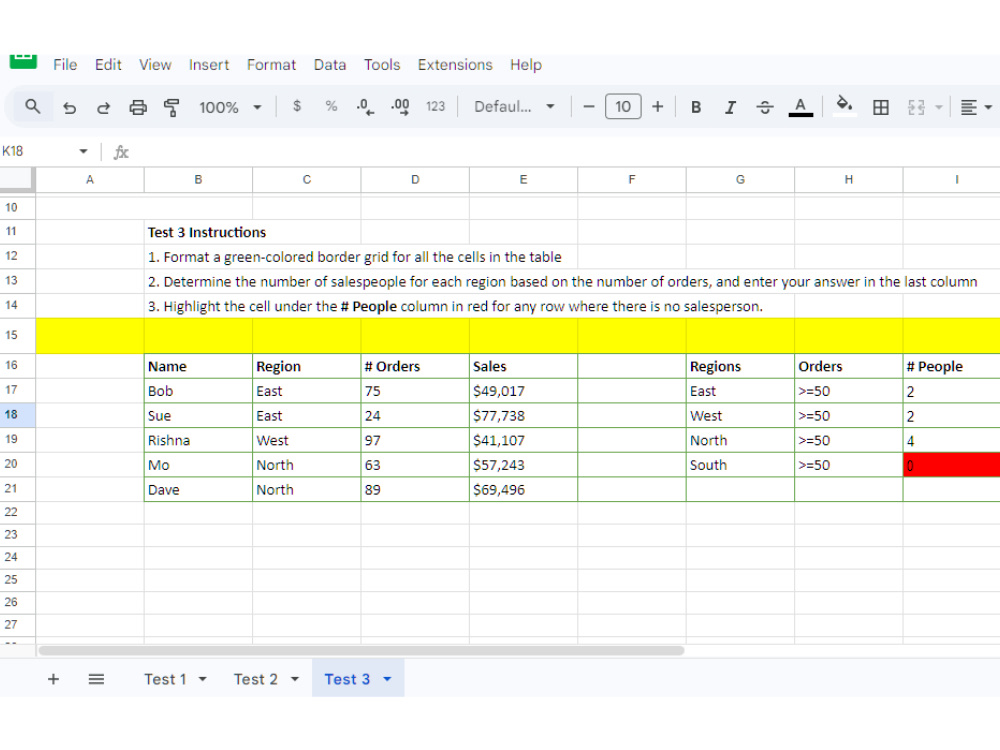
Task: Switch to the Test 2 sheet tab
Action: pyautogui.click(x=255, y=679)
